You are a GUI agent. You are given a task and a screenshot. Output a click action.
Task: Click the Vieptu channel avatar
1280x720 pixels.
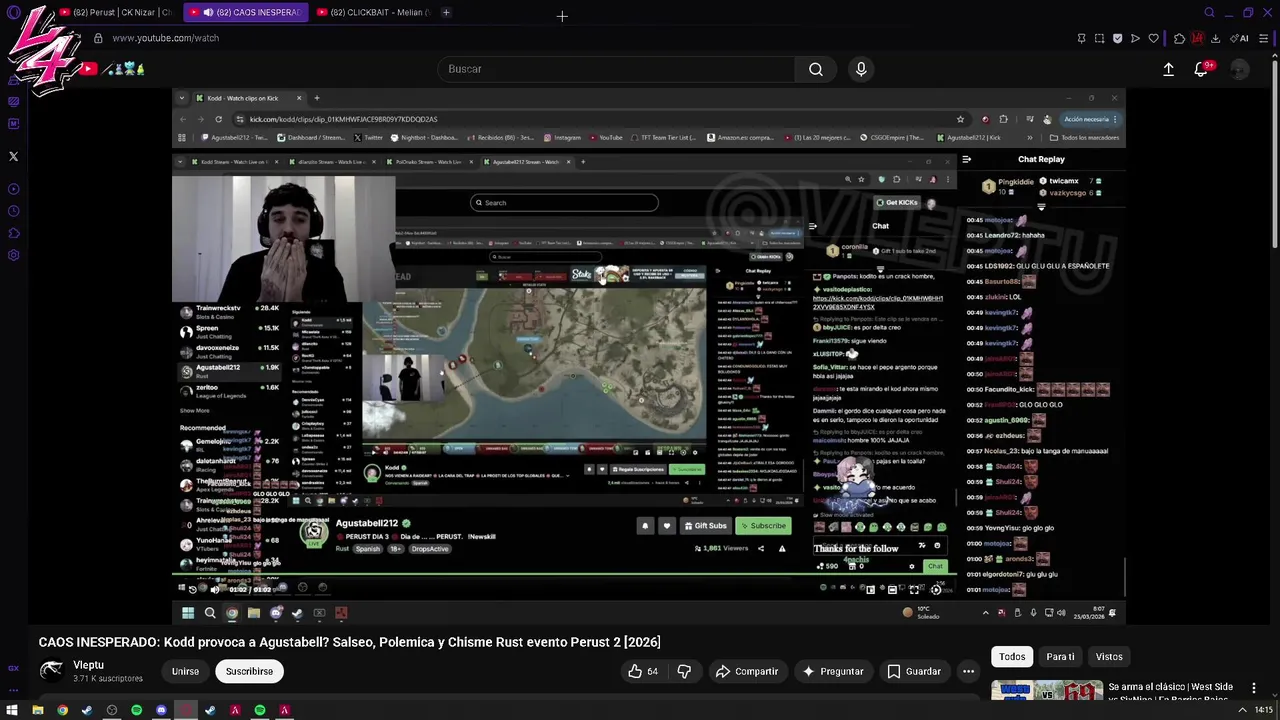pyautogui.click(x=51, y=671)
